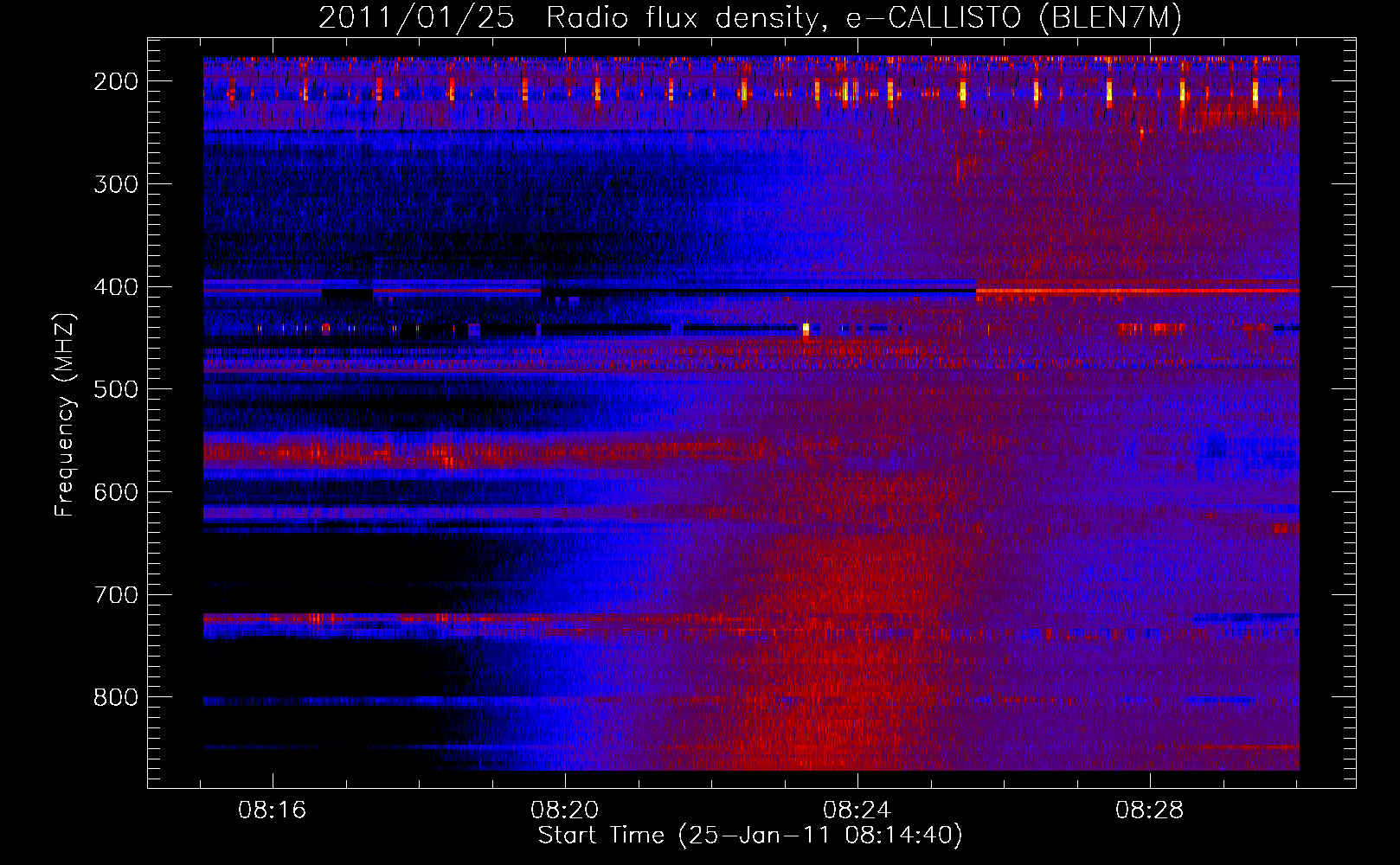This screenshot has height=865, width=1400.
Task: Click the 08:20 time tick label
Action: click(x=565, y=811)
